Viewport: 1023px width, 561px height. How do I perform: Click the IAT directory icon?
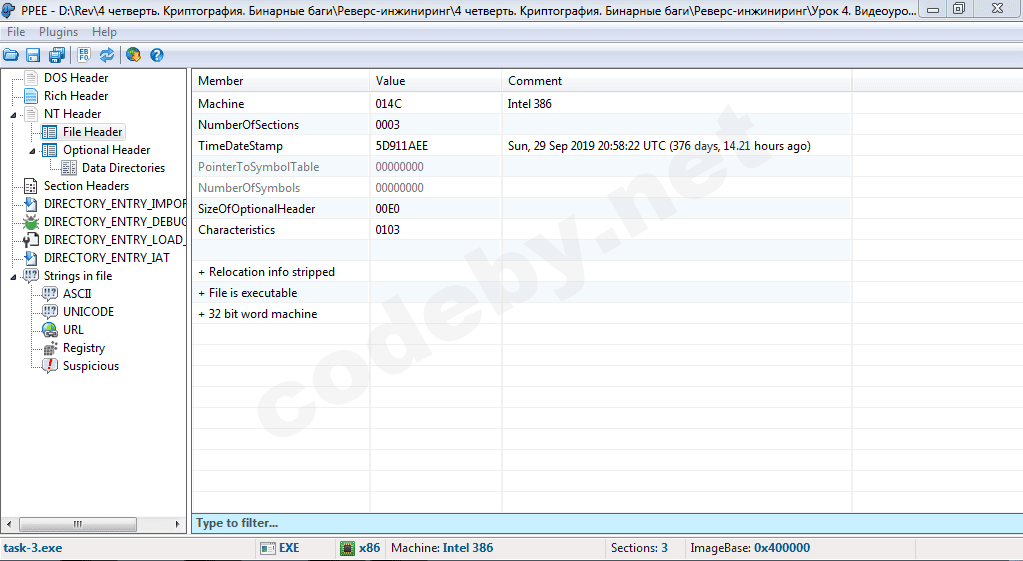coord(31,258)
